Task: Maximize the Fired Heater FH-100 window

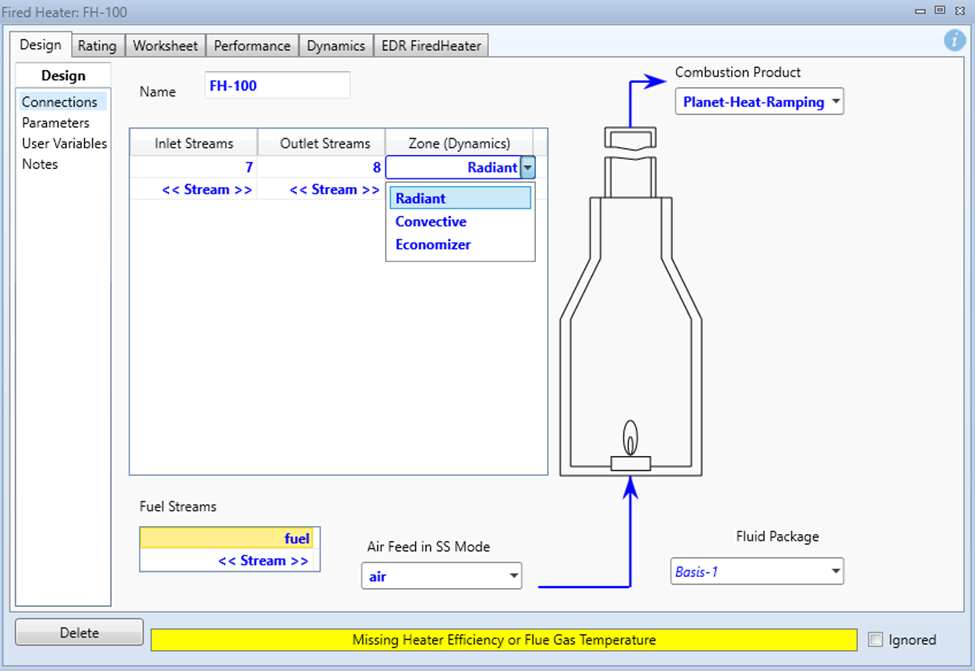Action: pyautogui.click(x=940, y=11)
